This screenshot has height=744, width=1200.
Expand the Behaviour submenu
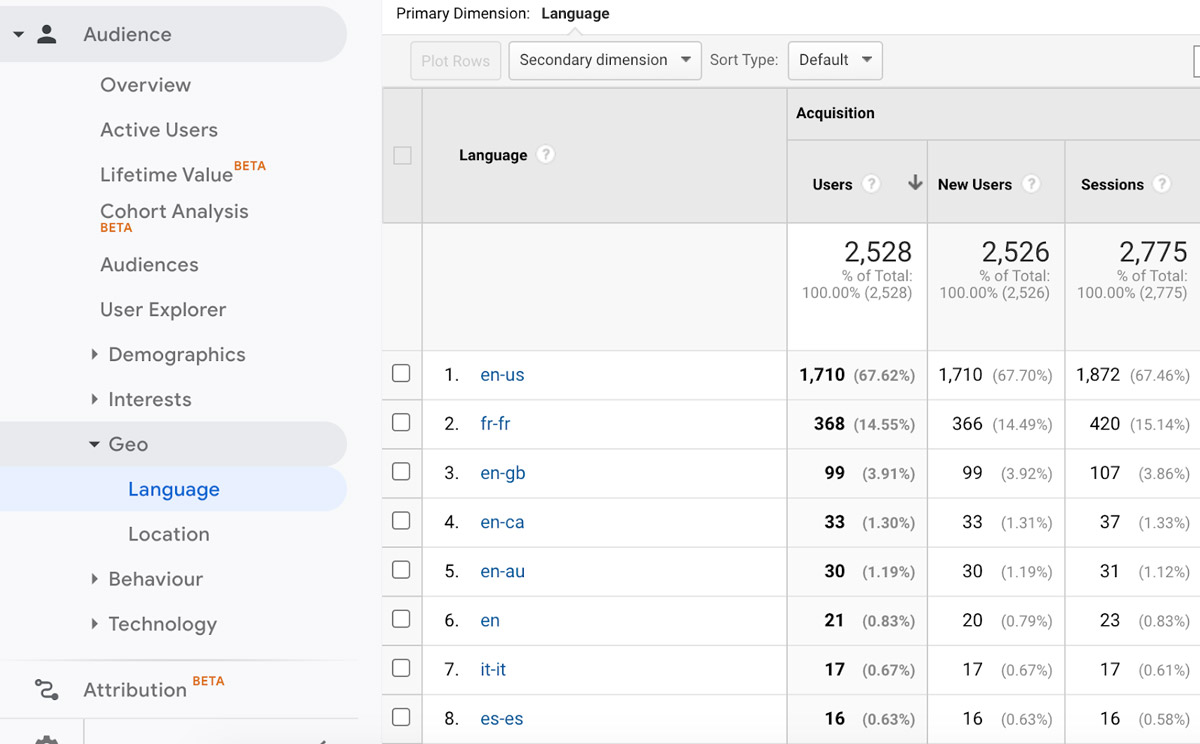coord(95,578)
